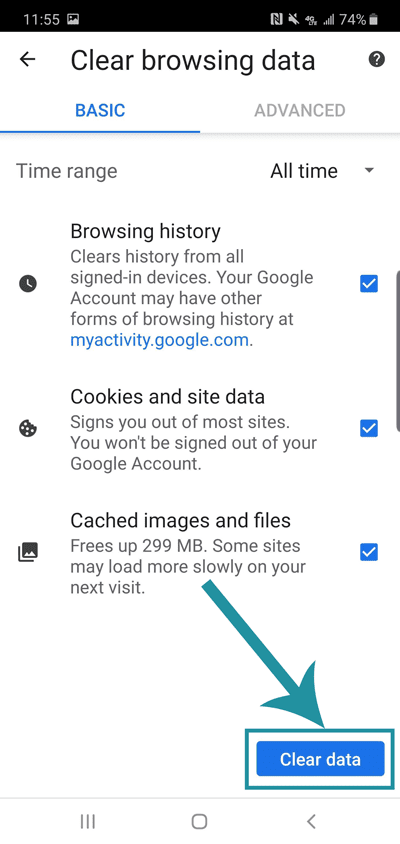Tap the cookie icon beside Cookies

tap(28, 428)
